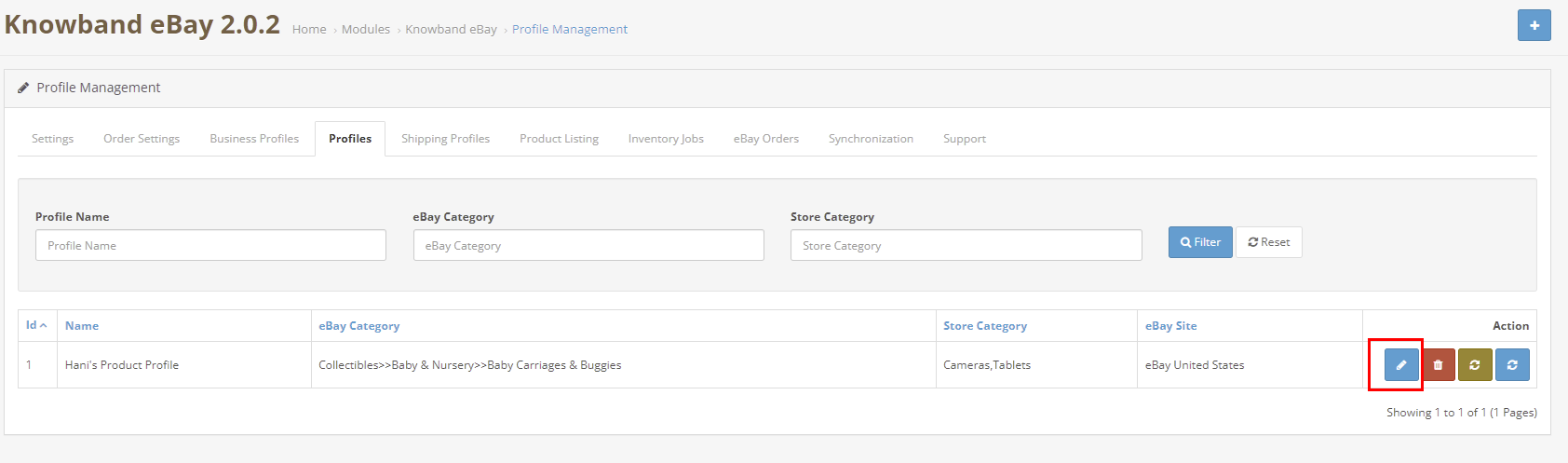The image size is (1568, 463).
Task: Click the blue refresh icon in Action column
Action: pyautogui.click(x=1512, y=364)
